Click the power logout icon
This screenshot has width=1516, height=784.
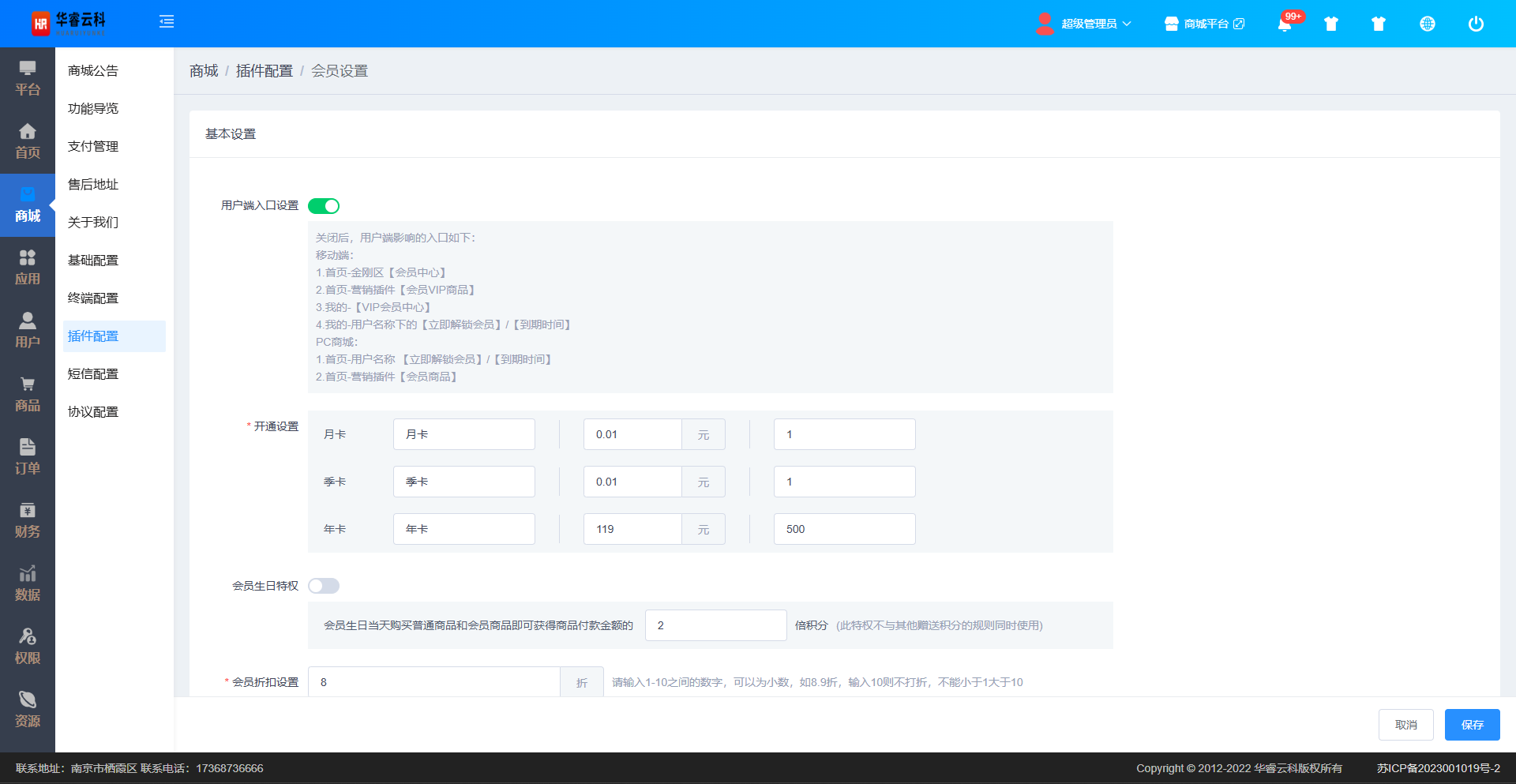[1475, 24]
